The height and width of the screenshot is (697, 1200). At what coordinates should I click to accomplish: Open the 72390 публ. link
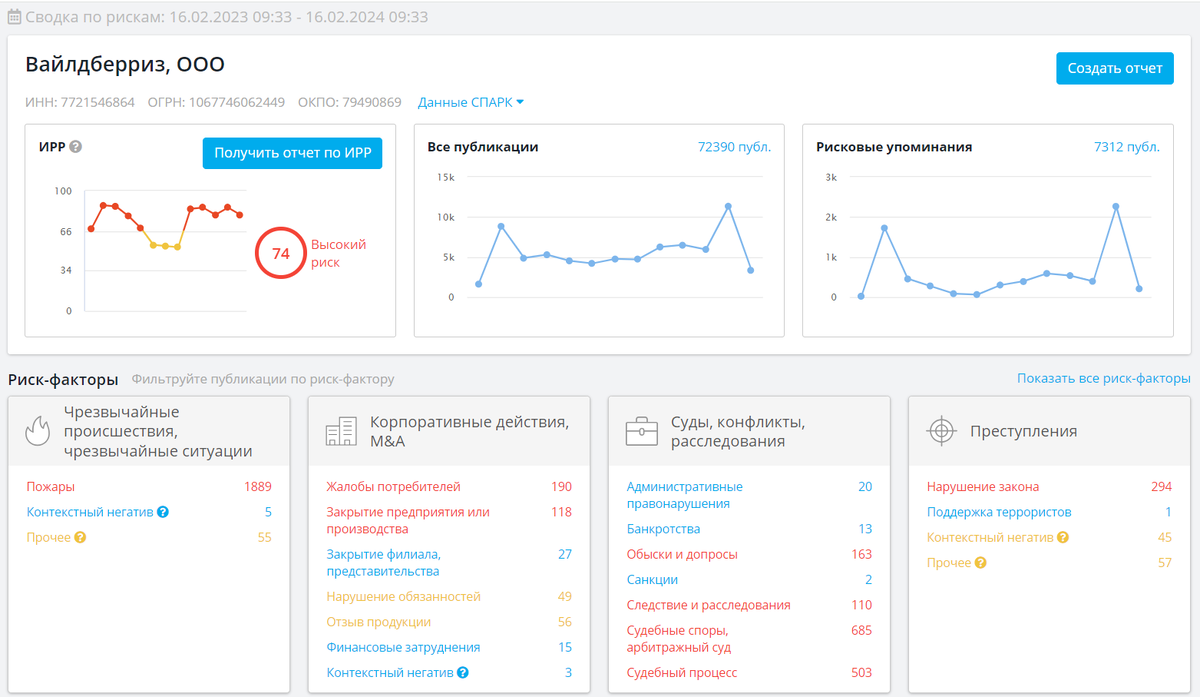click(734, 147)
